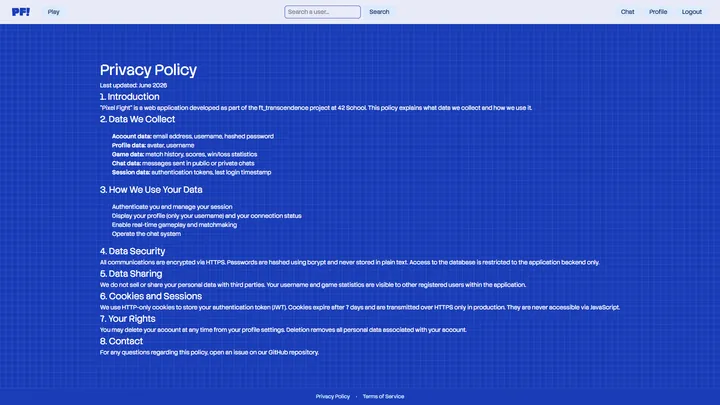Viewport: 720px width, 405px height.
Task: Select the 3. How We Use Your Data heading
Action: [x=151, y=190]
